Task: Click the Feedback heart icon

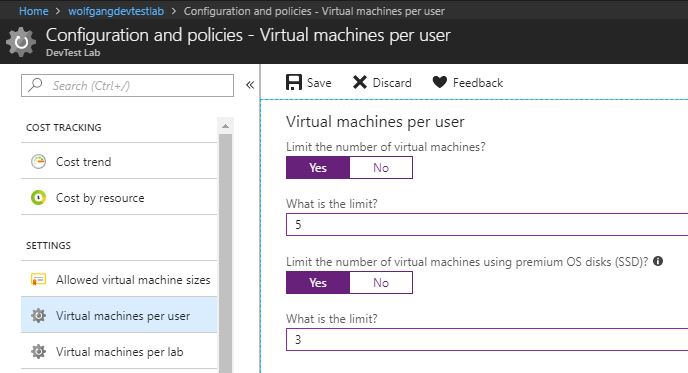Action: (x=440, y=82)
